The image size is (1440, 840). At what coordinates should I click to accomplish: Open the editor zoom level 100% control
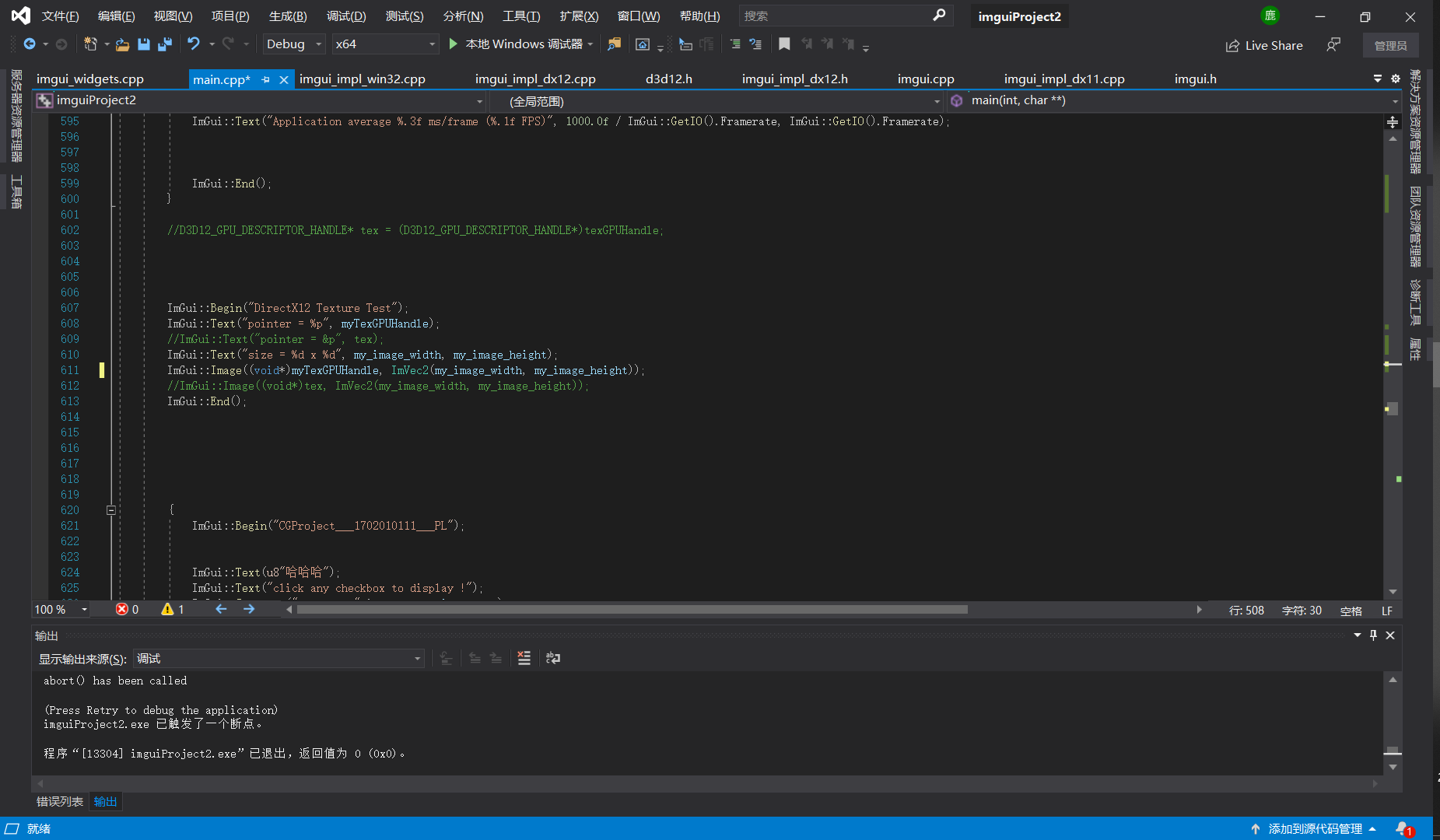tap(60, 609)
